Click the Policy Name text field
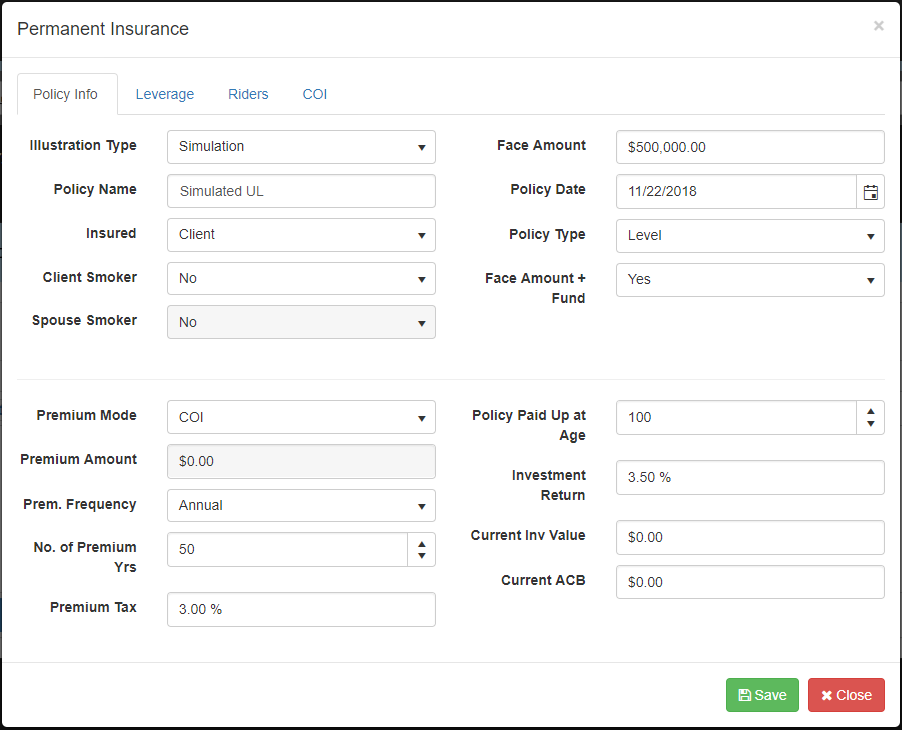The image size is (902, 730). pyautogui.click(x=301, y=190)
